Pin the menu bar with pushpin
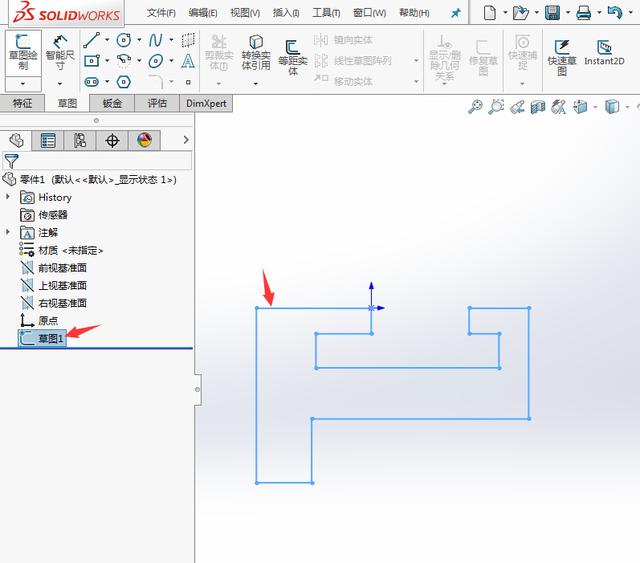Screen dimensions: 640x563 [x=456, y=13]
